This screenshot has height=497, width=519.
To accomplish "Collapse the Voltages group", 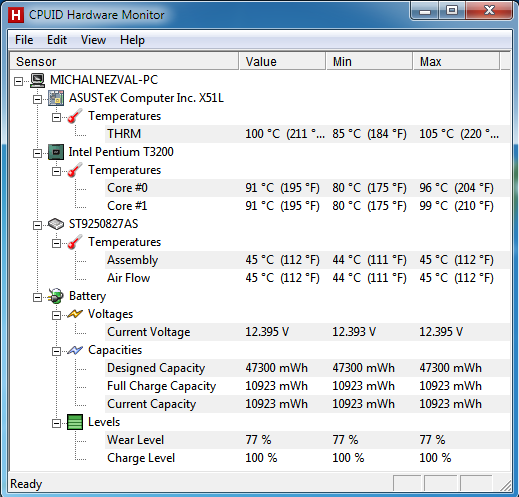I will tap(56, 315).
